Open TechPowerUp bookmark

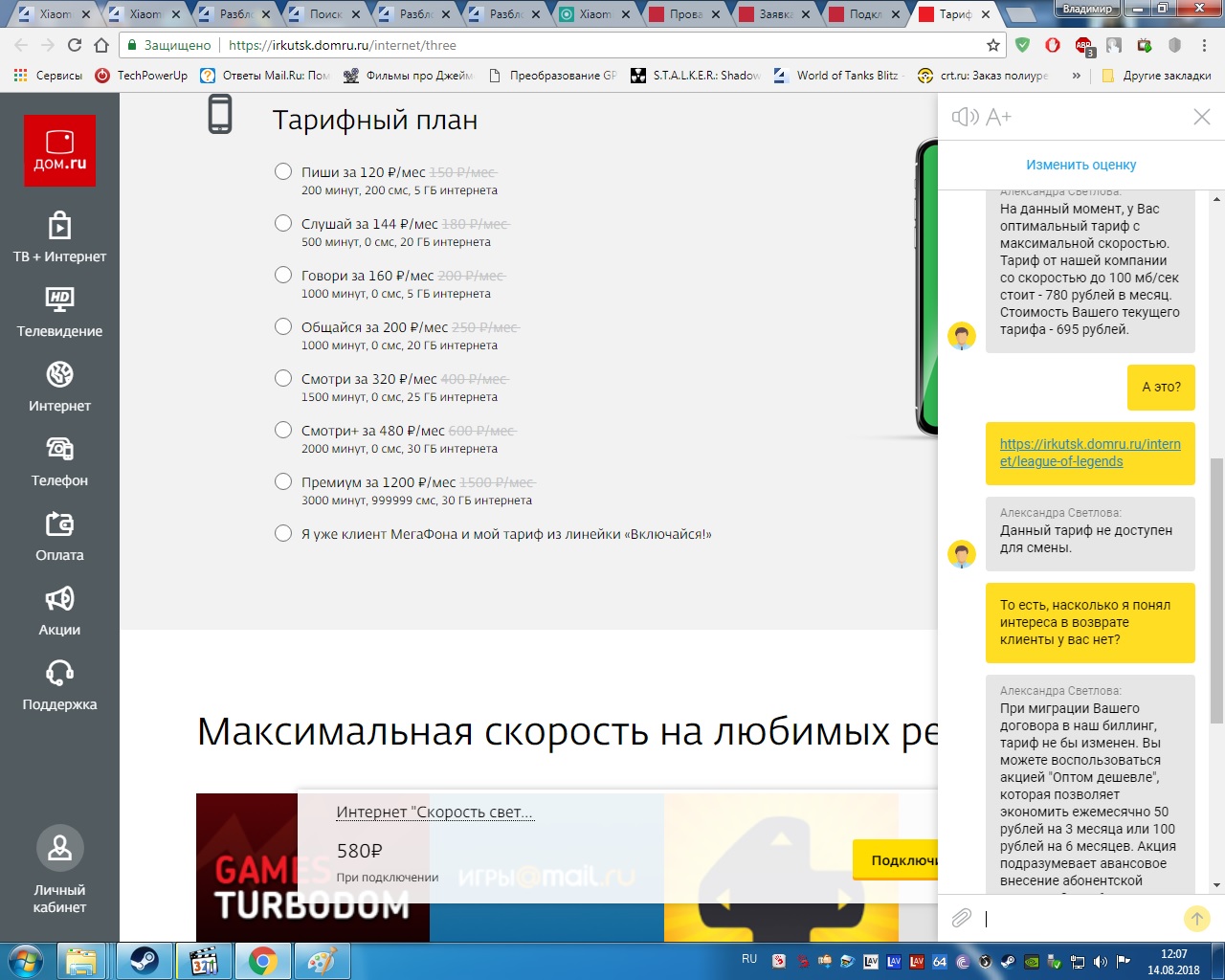142,76
